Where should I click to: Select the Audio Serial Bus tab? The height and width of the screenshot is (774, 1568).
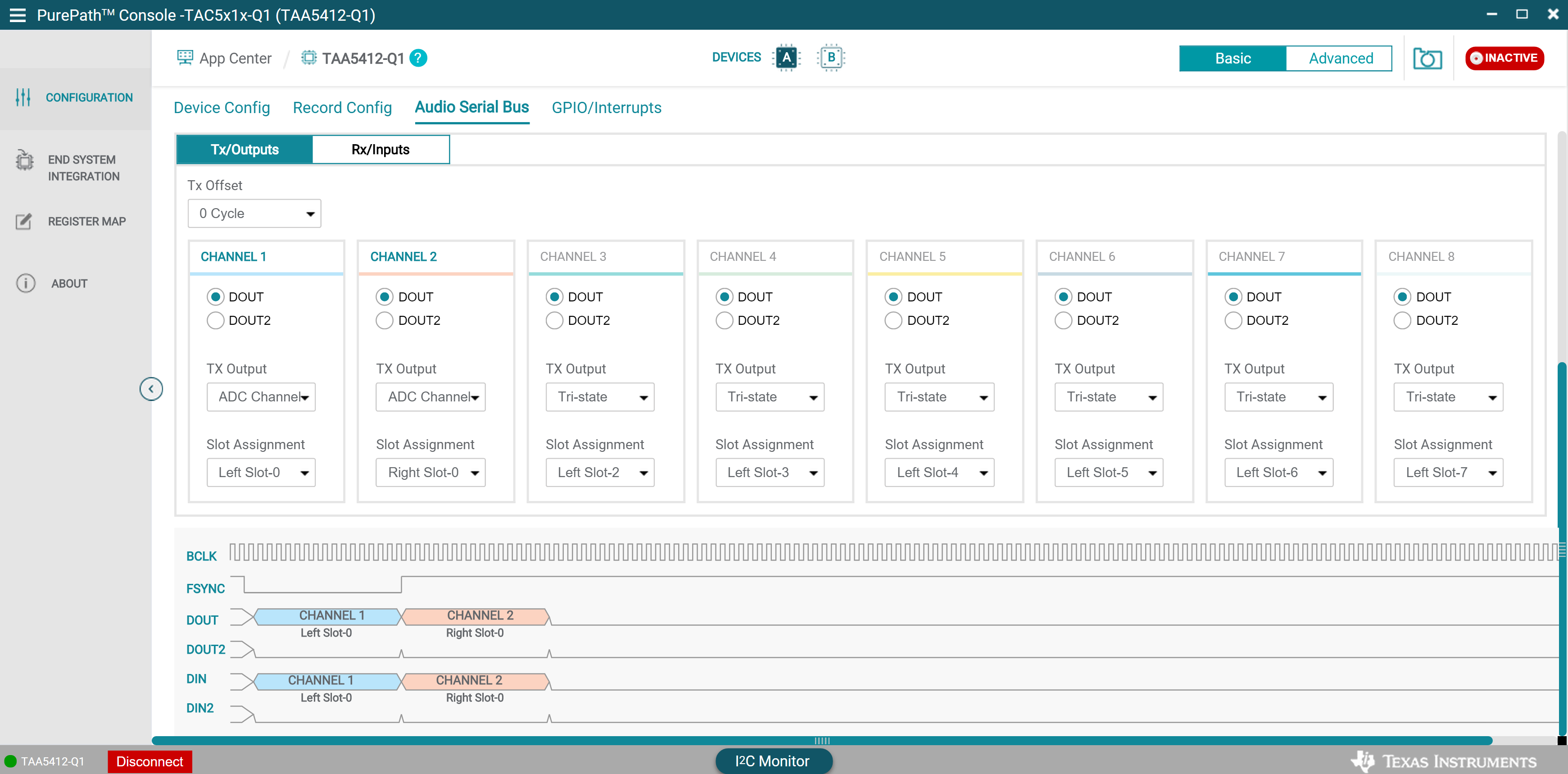point(472,107)
